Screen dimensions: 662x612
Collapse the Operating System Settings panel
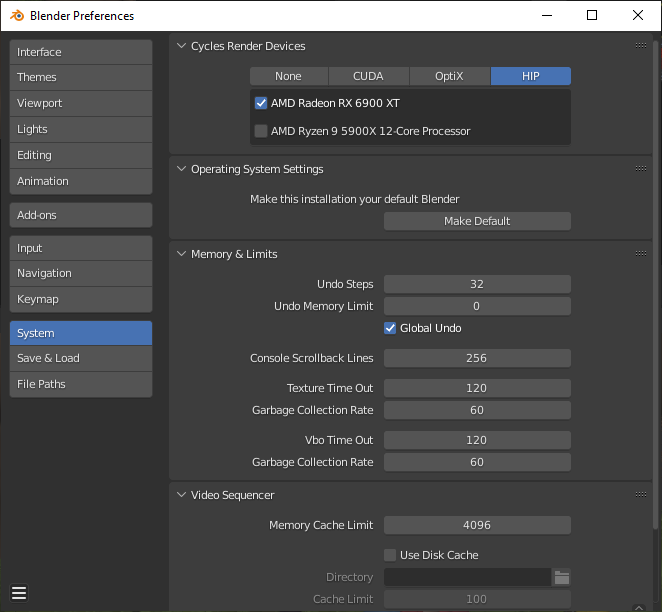pyautogui.click(x=182, y=169)
